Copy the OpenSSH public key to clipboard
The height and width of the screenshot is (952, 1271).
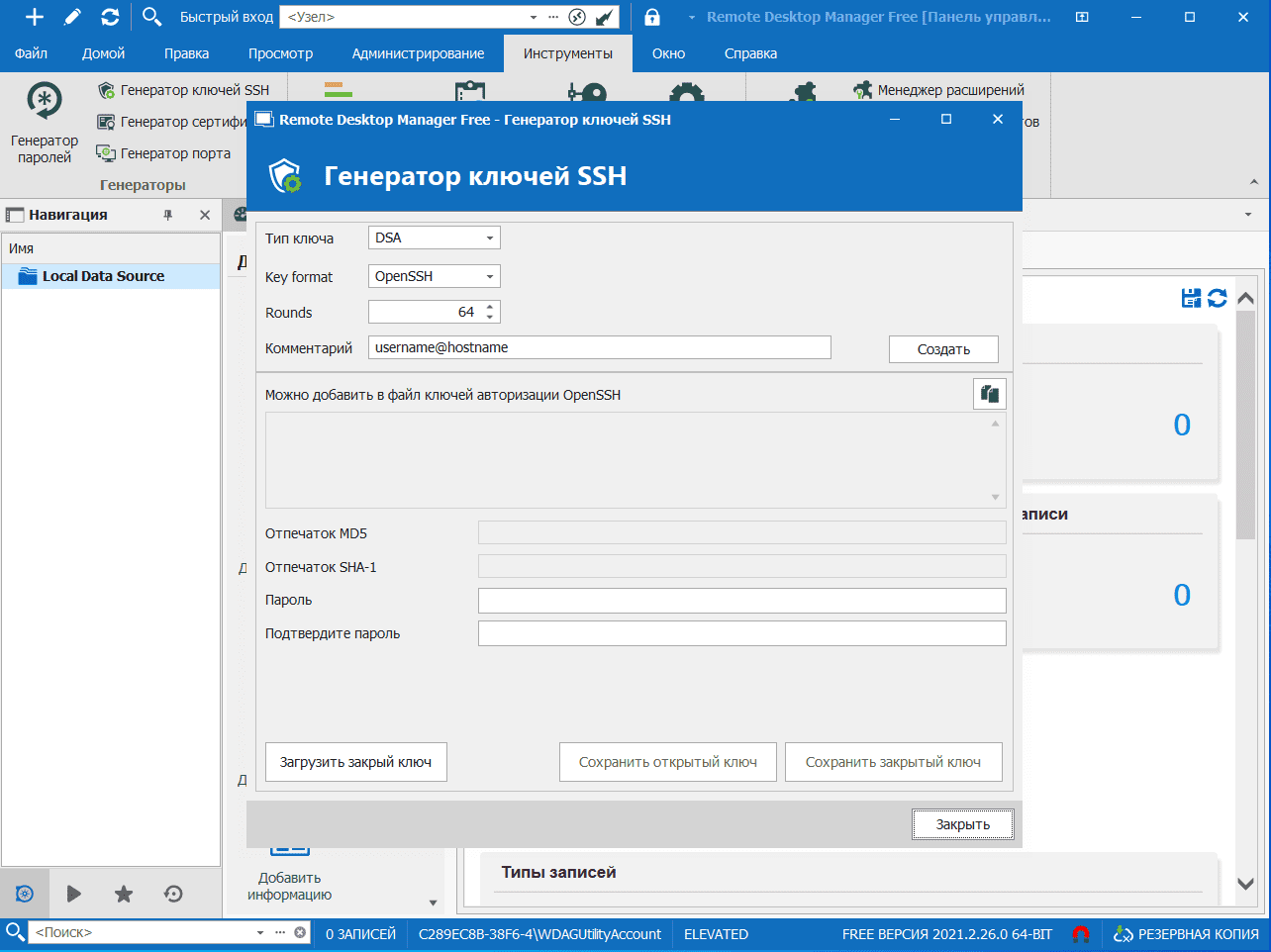click(x=990, y=394)
